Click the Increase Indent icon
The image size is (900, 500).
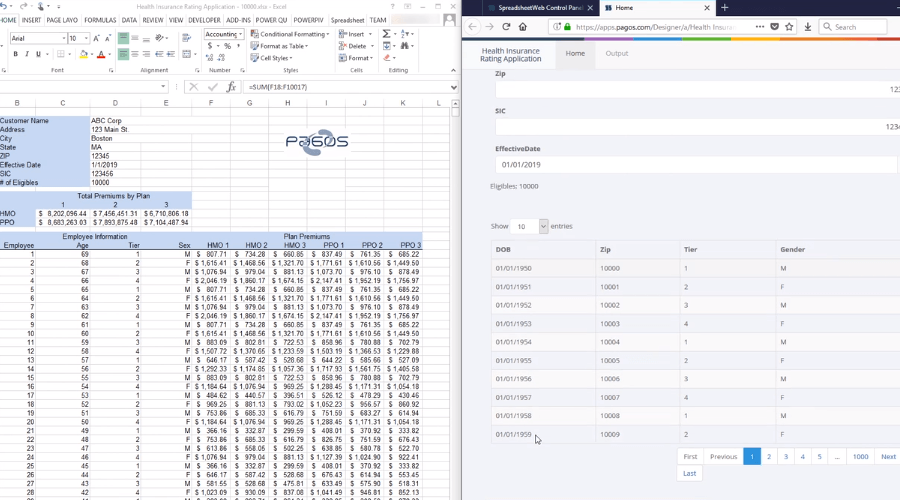pos(170,54)
